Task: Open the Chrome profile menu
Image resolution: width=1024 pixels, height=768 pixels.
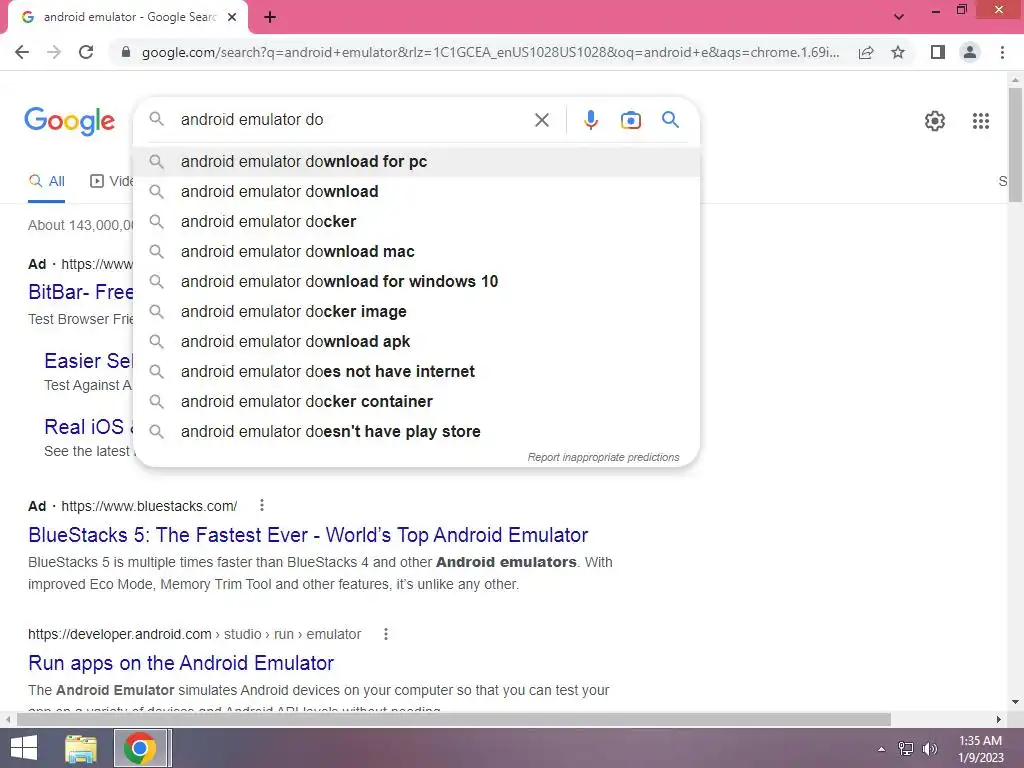Action: pos(970,52)
